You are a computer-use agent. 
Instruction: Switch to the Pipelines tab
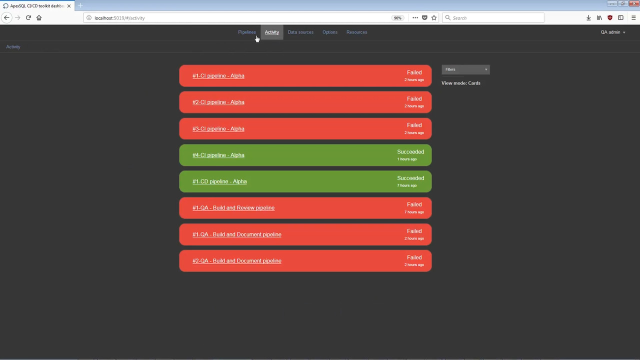[x=247, y=32]
